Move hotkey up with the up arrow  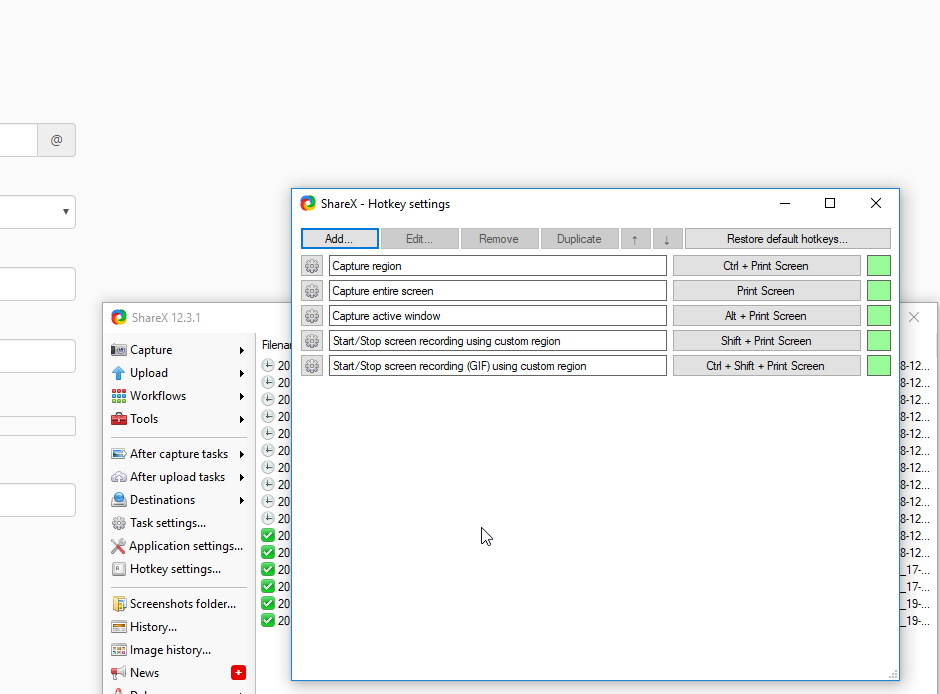point(635,239)
